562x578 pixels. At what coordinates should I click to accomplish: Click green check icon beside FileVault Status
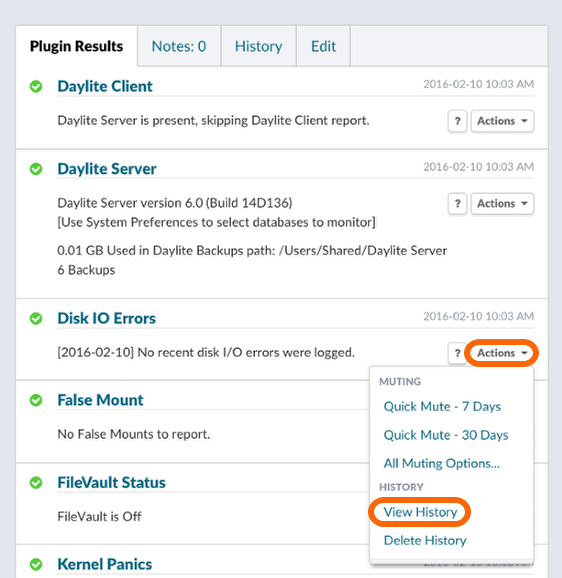tap(36, 483)
